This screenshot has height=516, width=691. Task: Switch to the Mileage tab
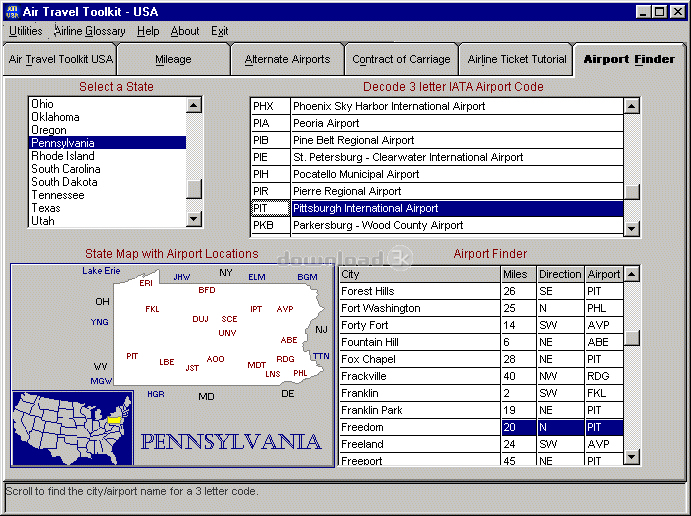(173, 60)
